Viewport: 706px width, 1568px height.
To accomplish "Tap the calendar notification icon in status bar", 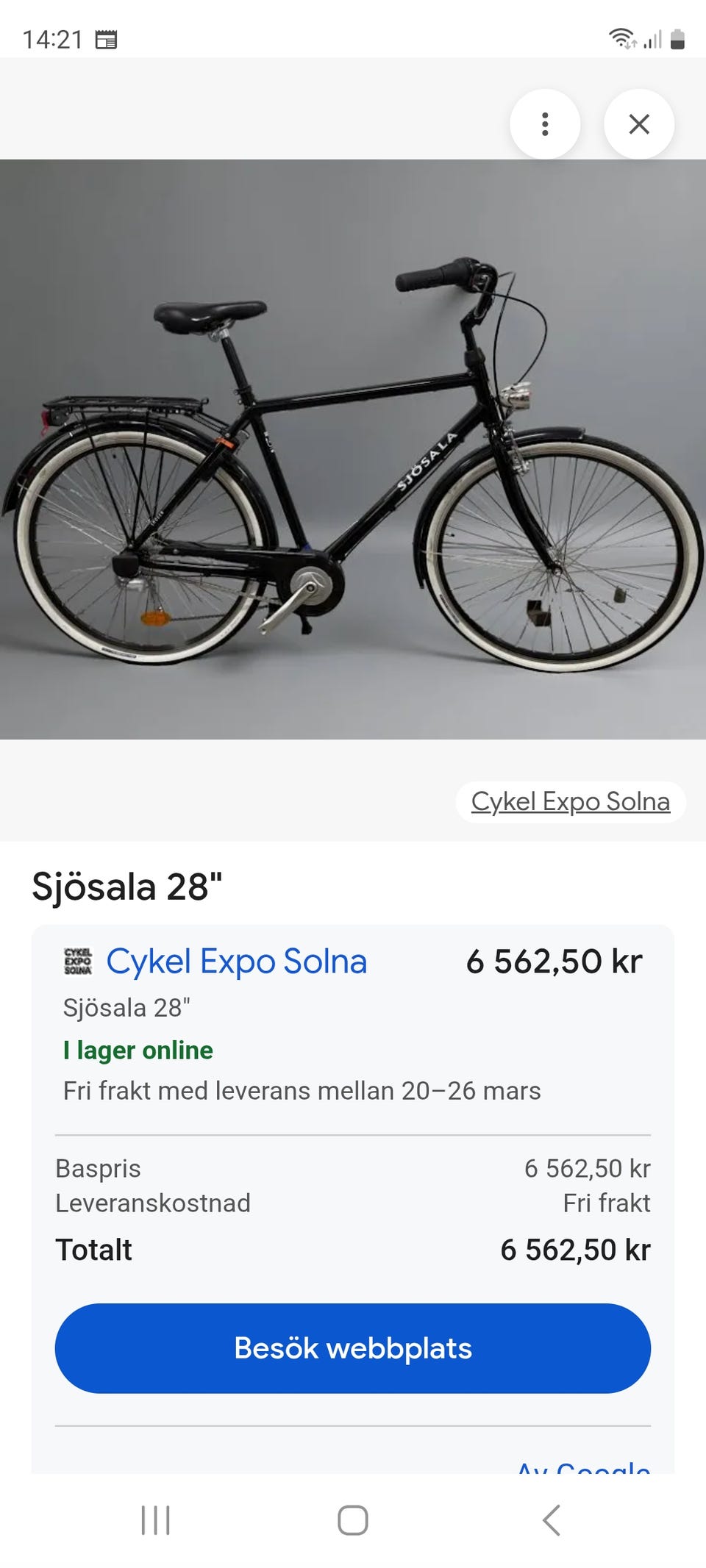I will coord(106,40).
